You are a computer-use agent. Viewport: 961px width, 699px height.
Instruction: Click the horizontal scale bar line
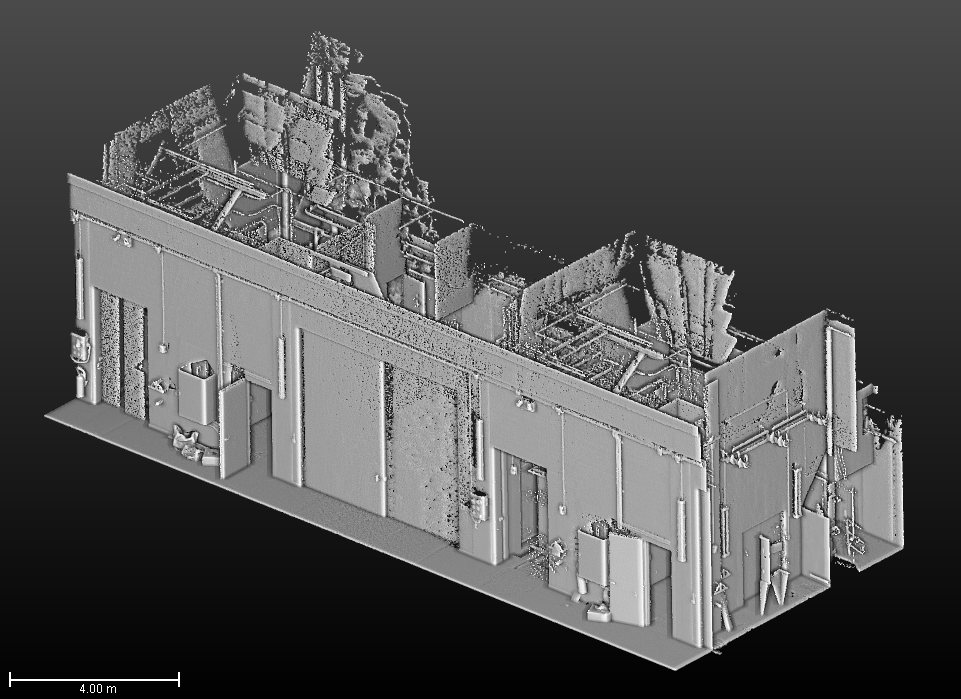click(94, 679)
